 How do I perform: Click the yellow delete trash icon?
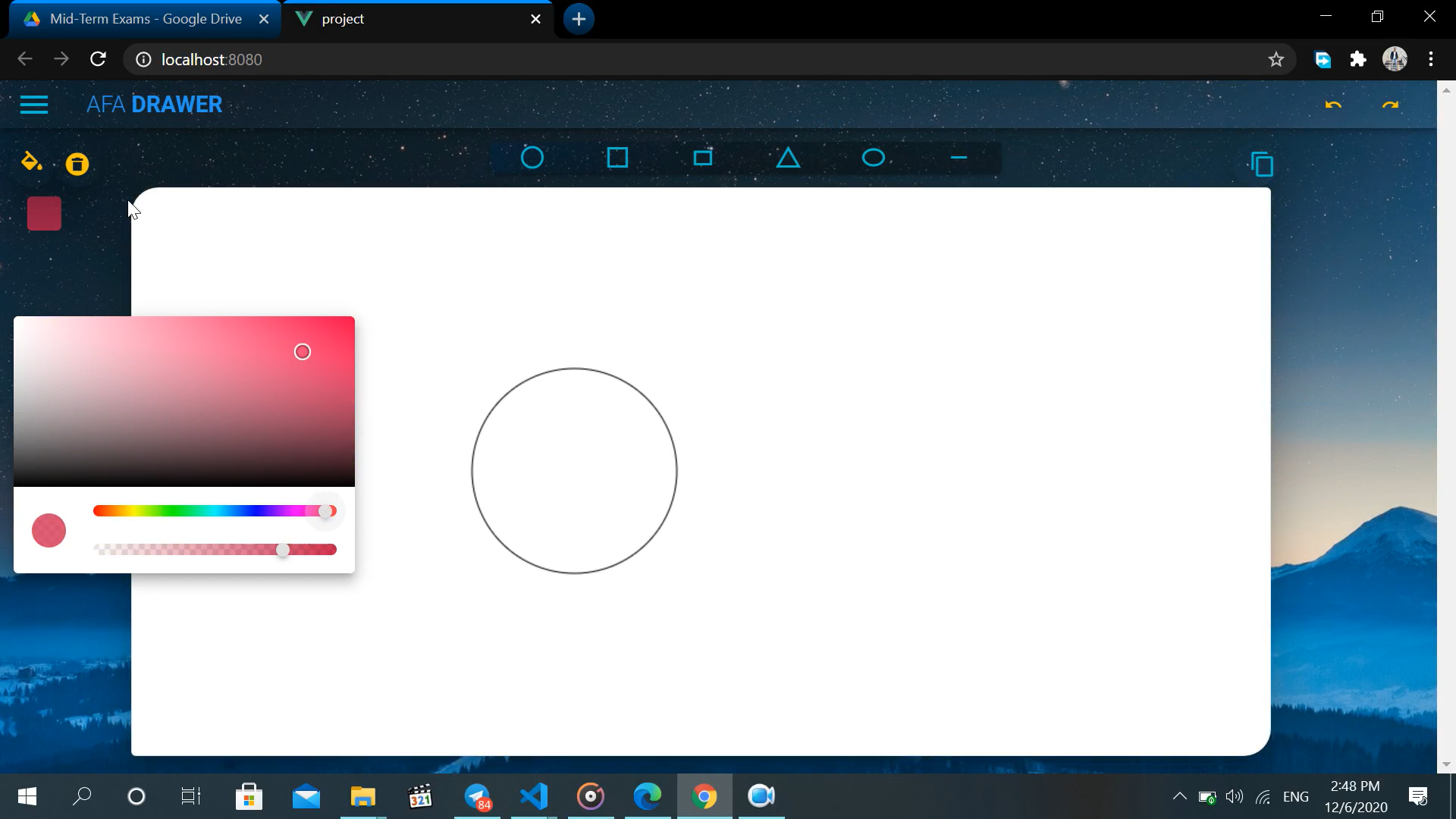(77, 165)
